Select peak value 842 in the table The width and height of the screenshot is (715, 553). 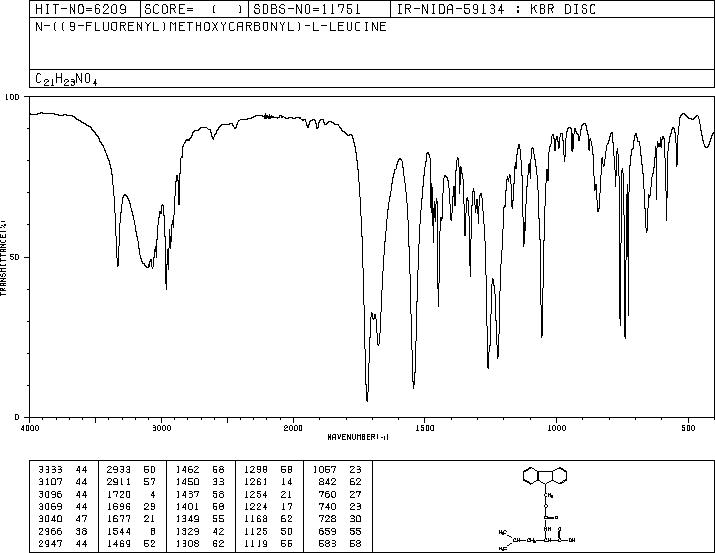(327, 482)
